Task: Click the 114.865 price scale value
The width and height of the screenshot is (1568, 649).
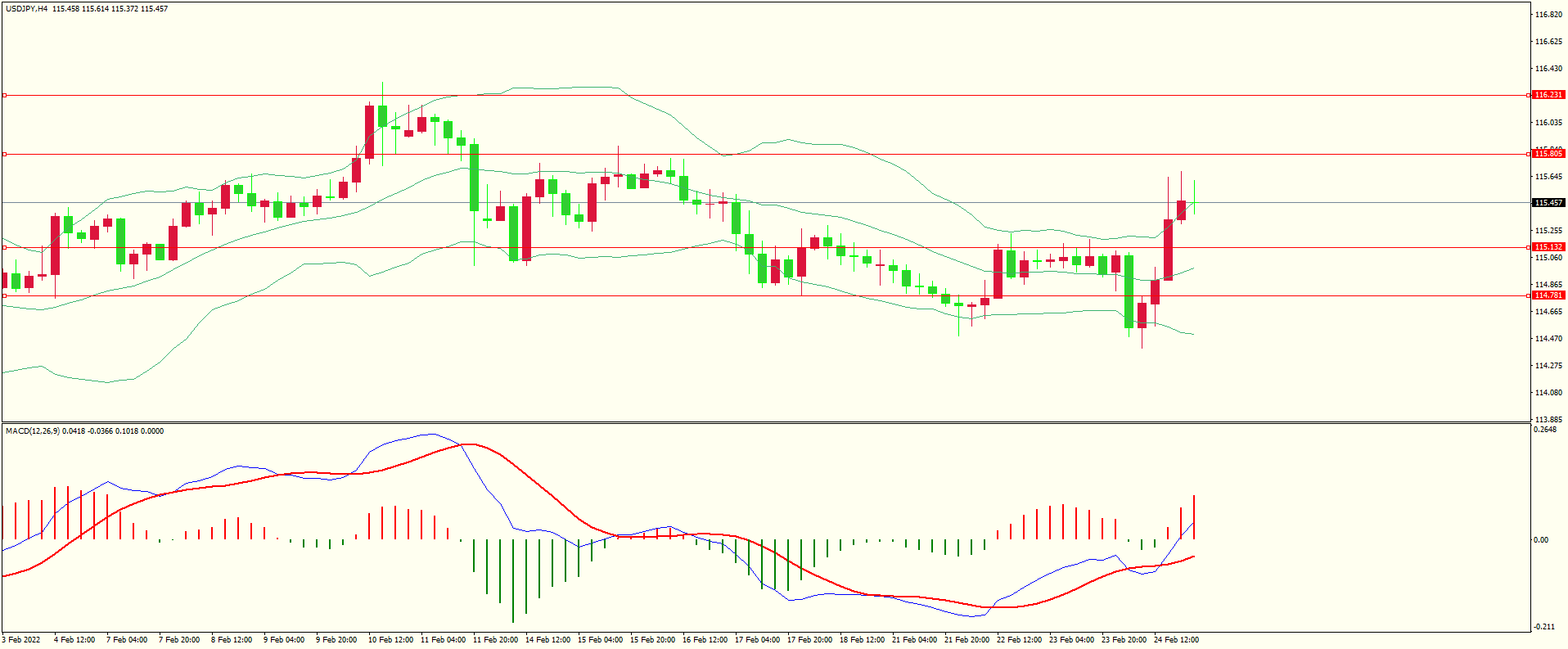Action: click(x=1548, y=285)
